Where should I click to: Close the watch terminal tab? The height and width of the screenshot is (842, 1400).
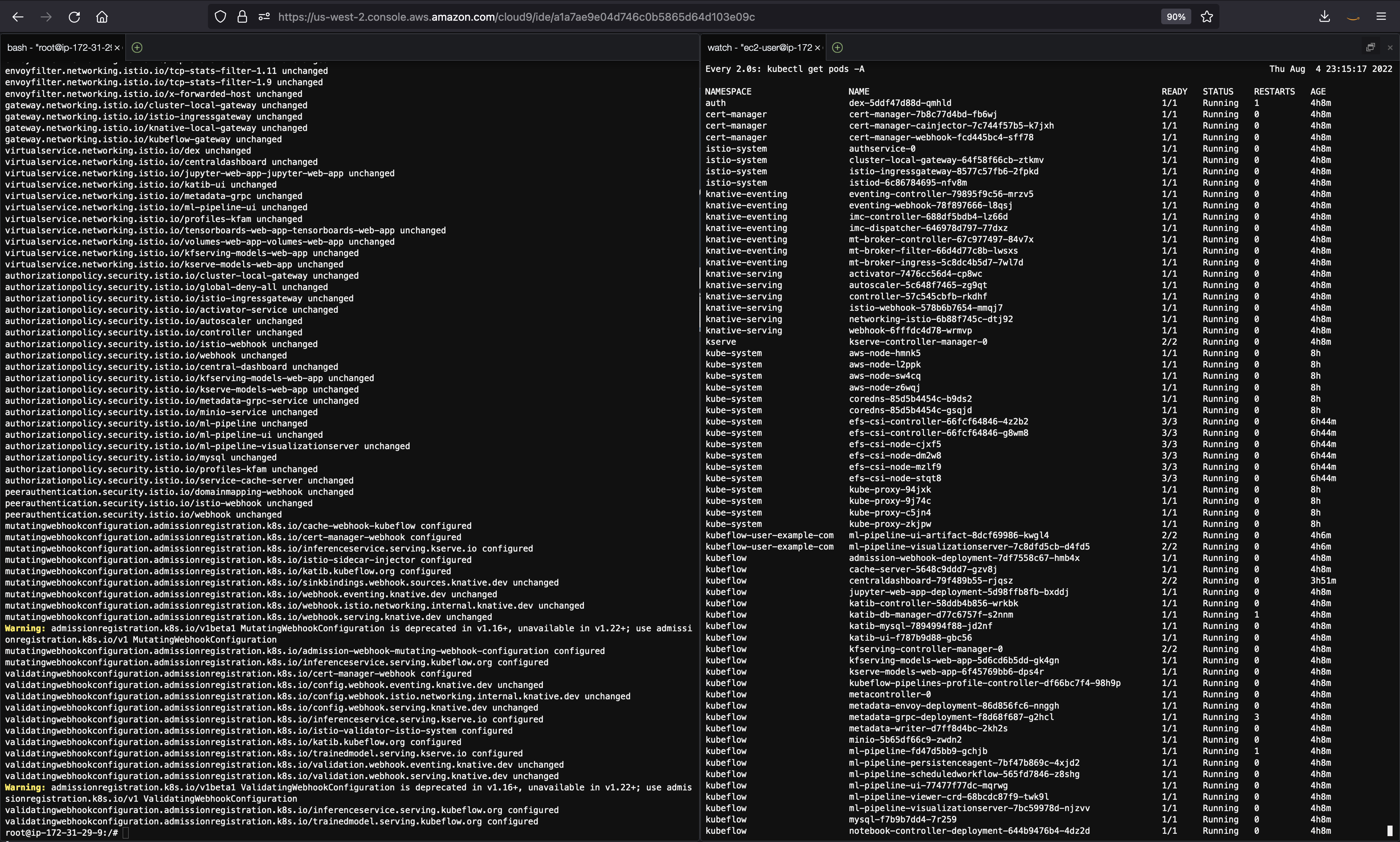coord(817,48)
